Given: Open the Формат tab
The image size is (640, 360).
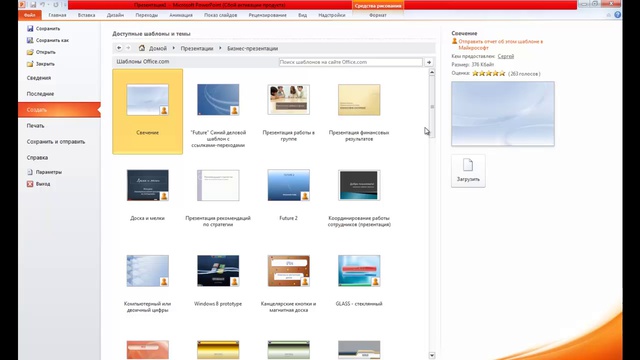Looking at the screenshot, I should [378, 15].
